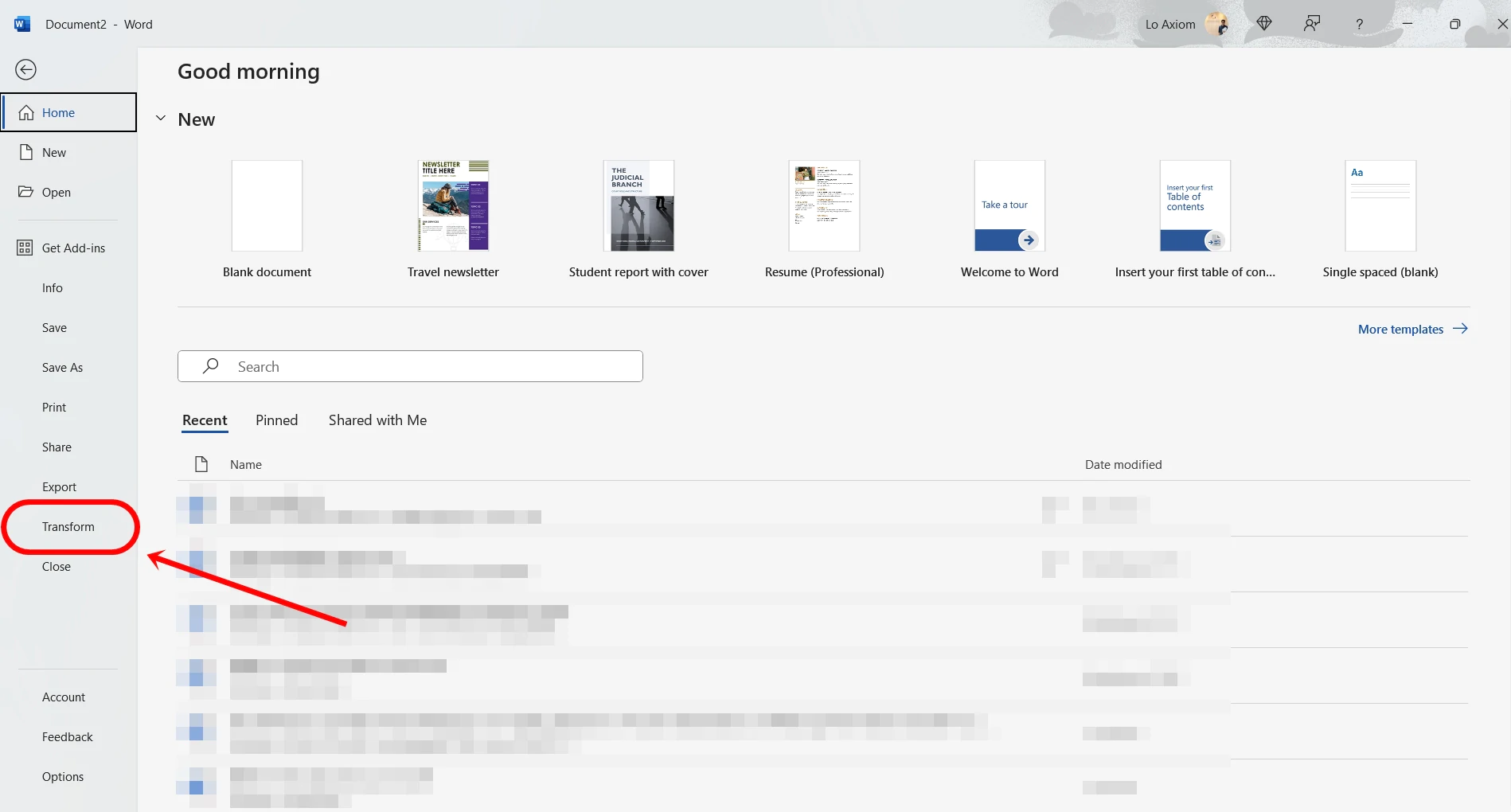
Task: Open the Lo Axiom account profile
Action: [1185, 24]
